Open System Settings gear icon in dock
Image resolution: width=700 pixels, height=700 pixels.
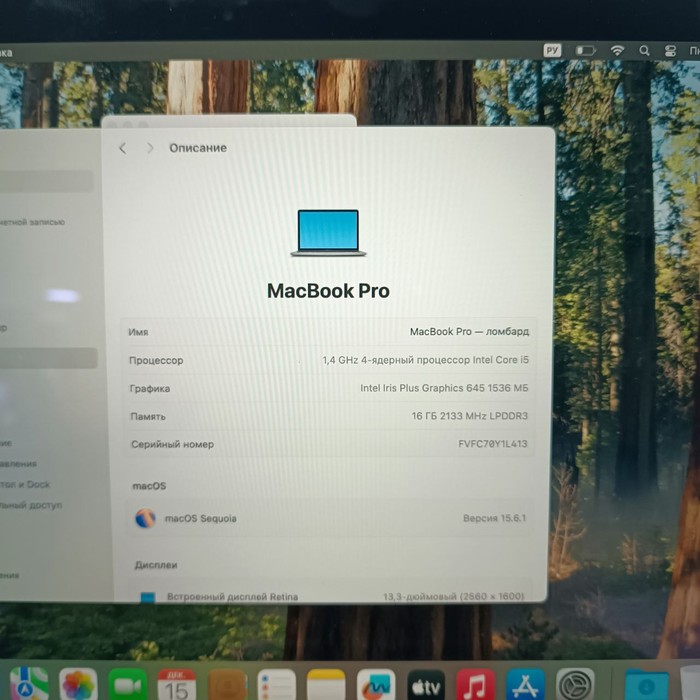coord(575,686)
